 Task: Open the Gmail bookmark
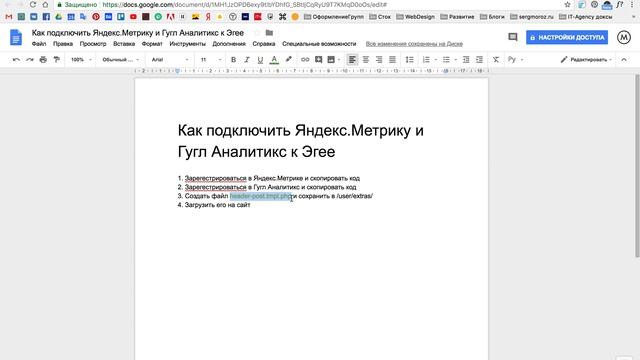tap(9, 17)
